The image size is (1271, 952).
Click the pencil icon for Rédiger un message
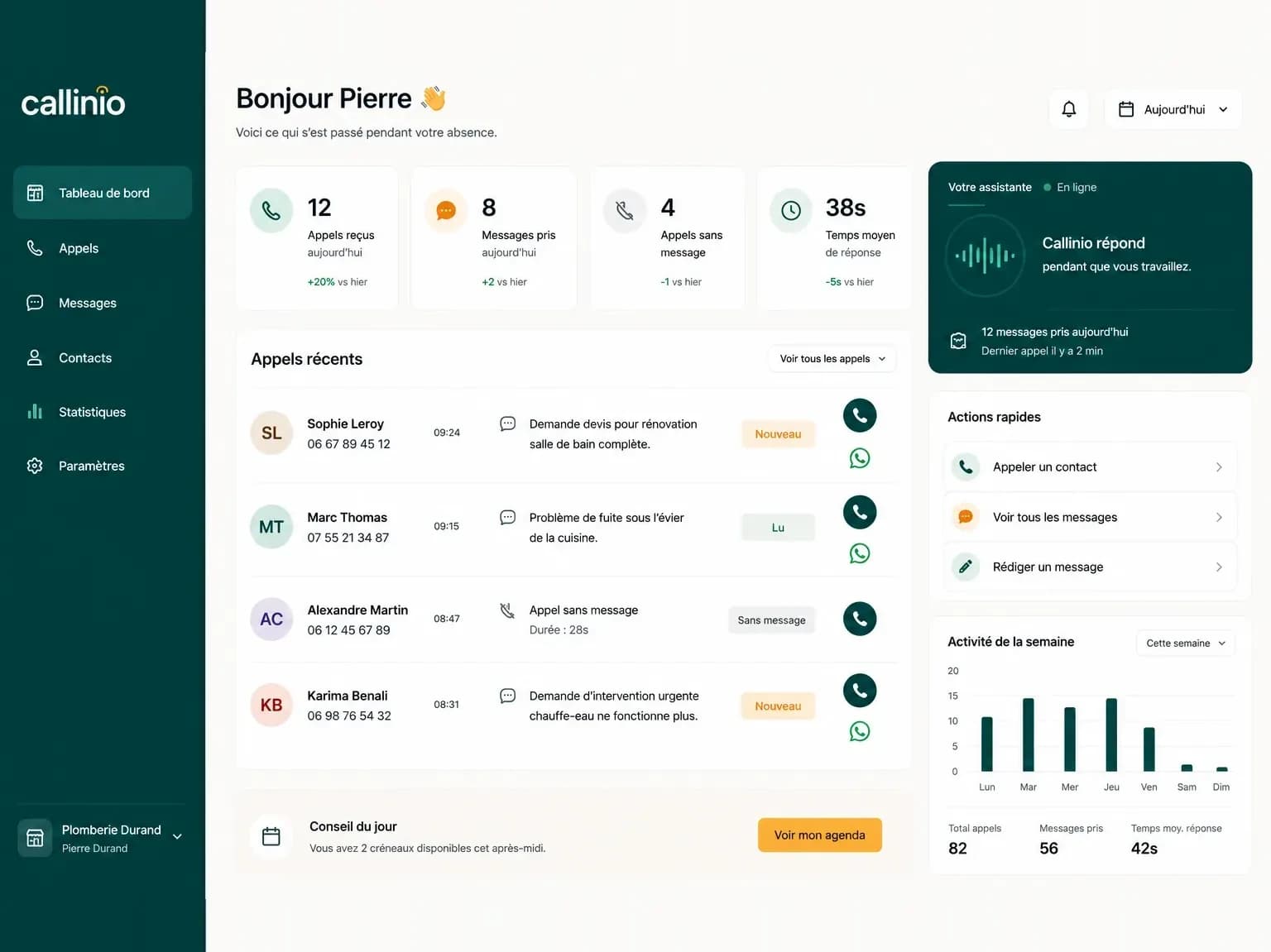(965, 567)
